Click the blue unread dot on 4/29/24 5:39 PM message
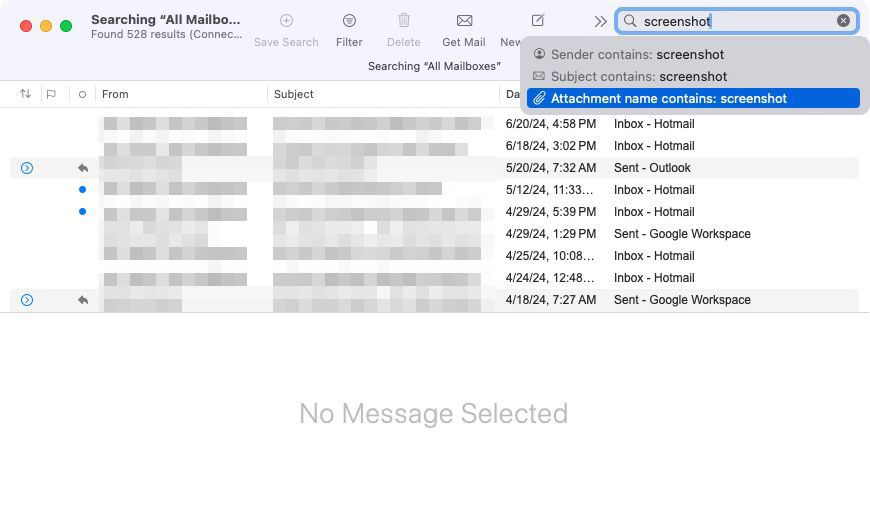 [x=82, y=212]
